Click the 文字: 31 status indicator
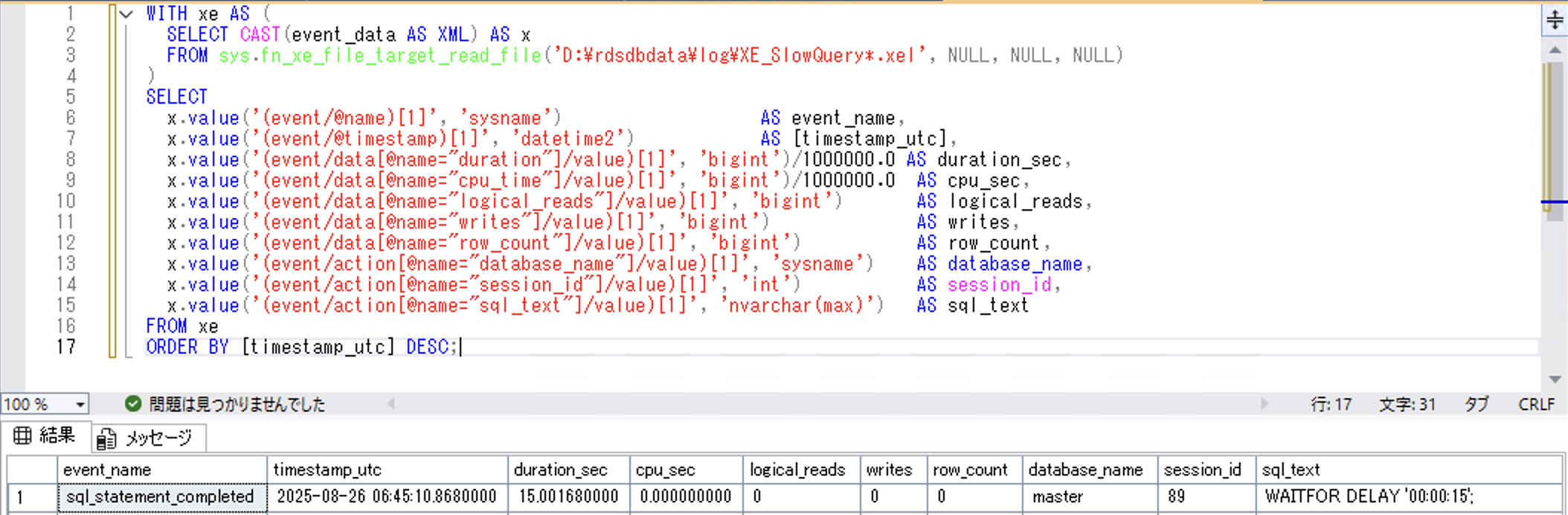 pos(1407,404)
